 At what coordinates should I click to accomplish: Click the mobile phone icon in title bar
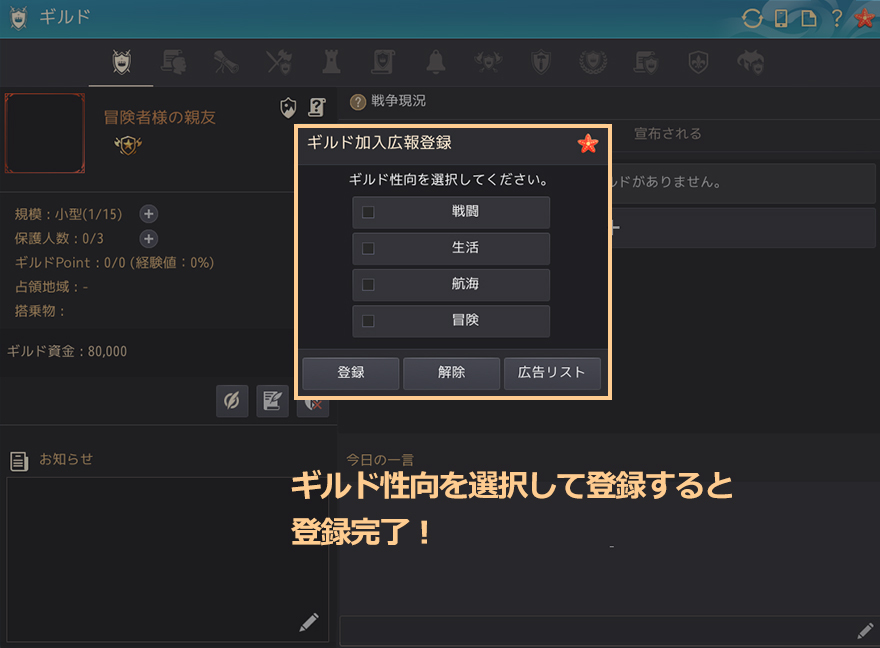coord(782,18)
